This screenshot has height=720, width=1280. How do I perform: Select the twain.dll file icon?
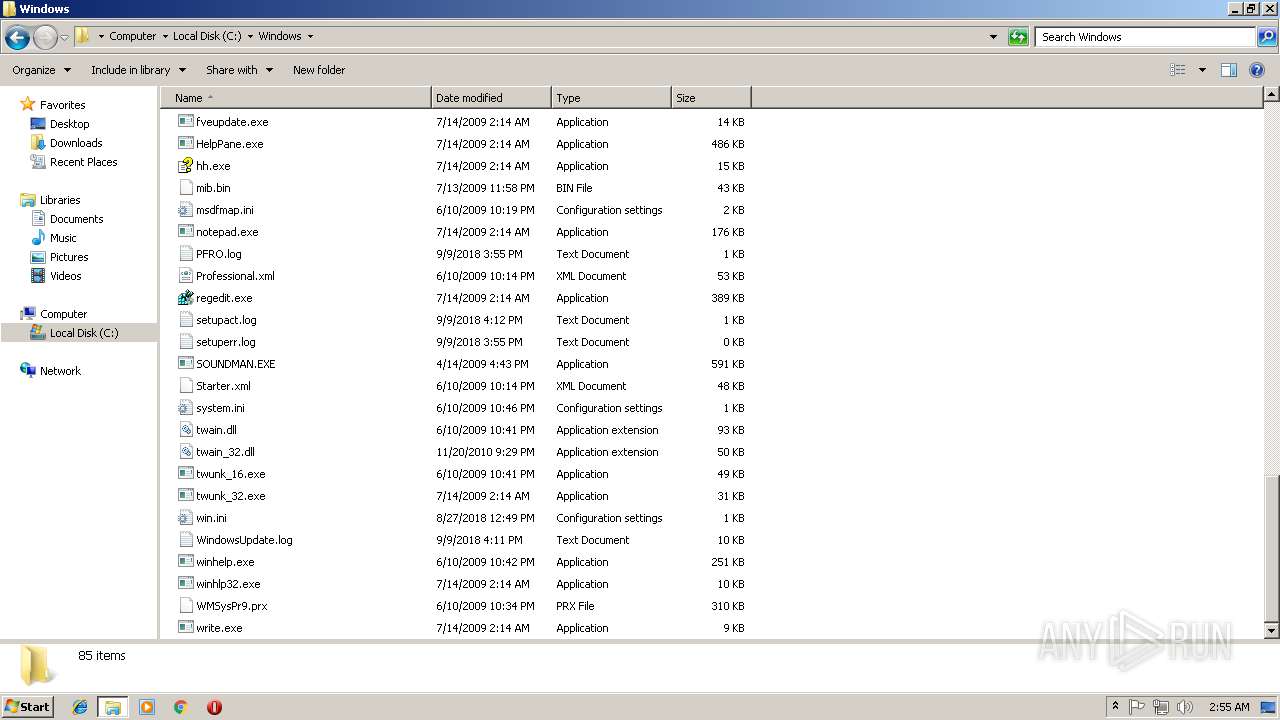coord(185,430)
